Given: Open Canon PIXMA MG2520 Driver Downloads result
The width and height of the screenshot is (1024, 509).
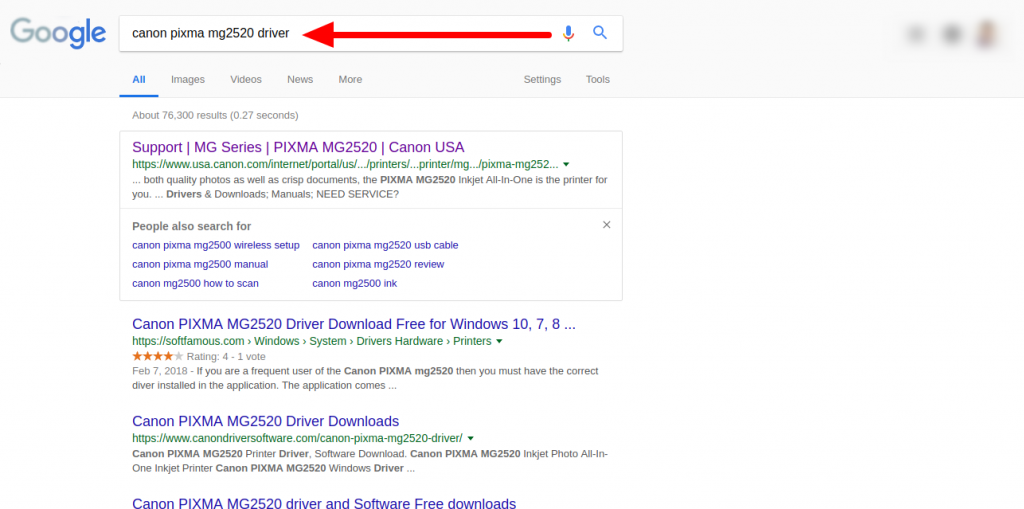Looking at the screenshot, I should 265,421.
